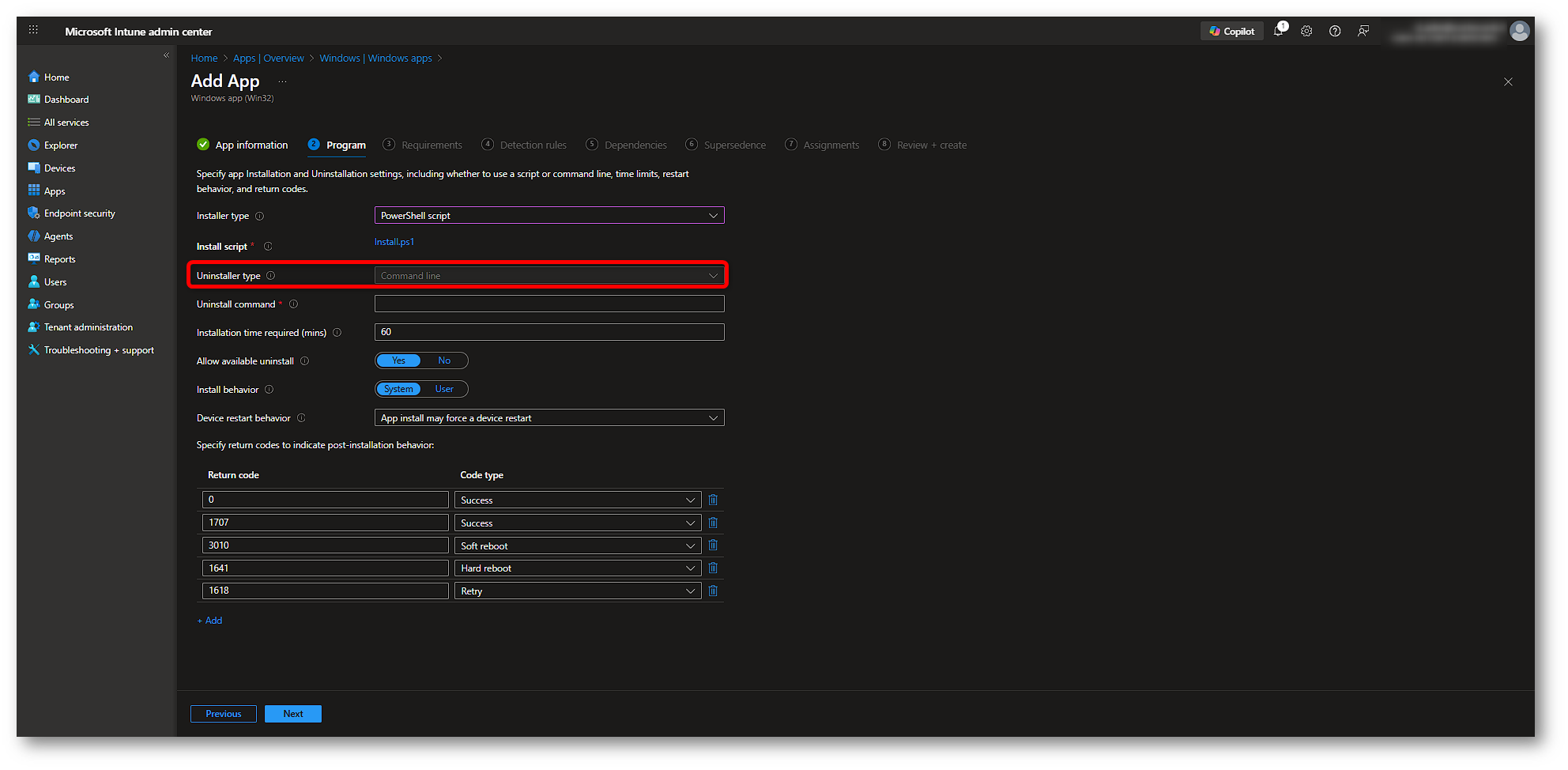Set Allow available uninstall to No
The width and height of the screenshot is (1568, 770).
click(444, 360)
